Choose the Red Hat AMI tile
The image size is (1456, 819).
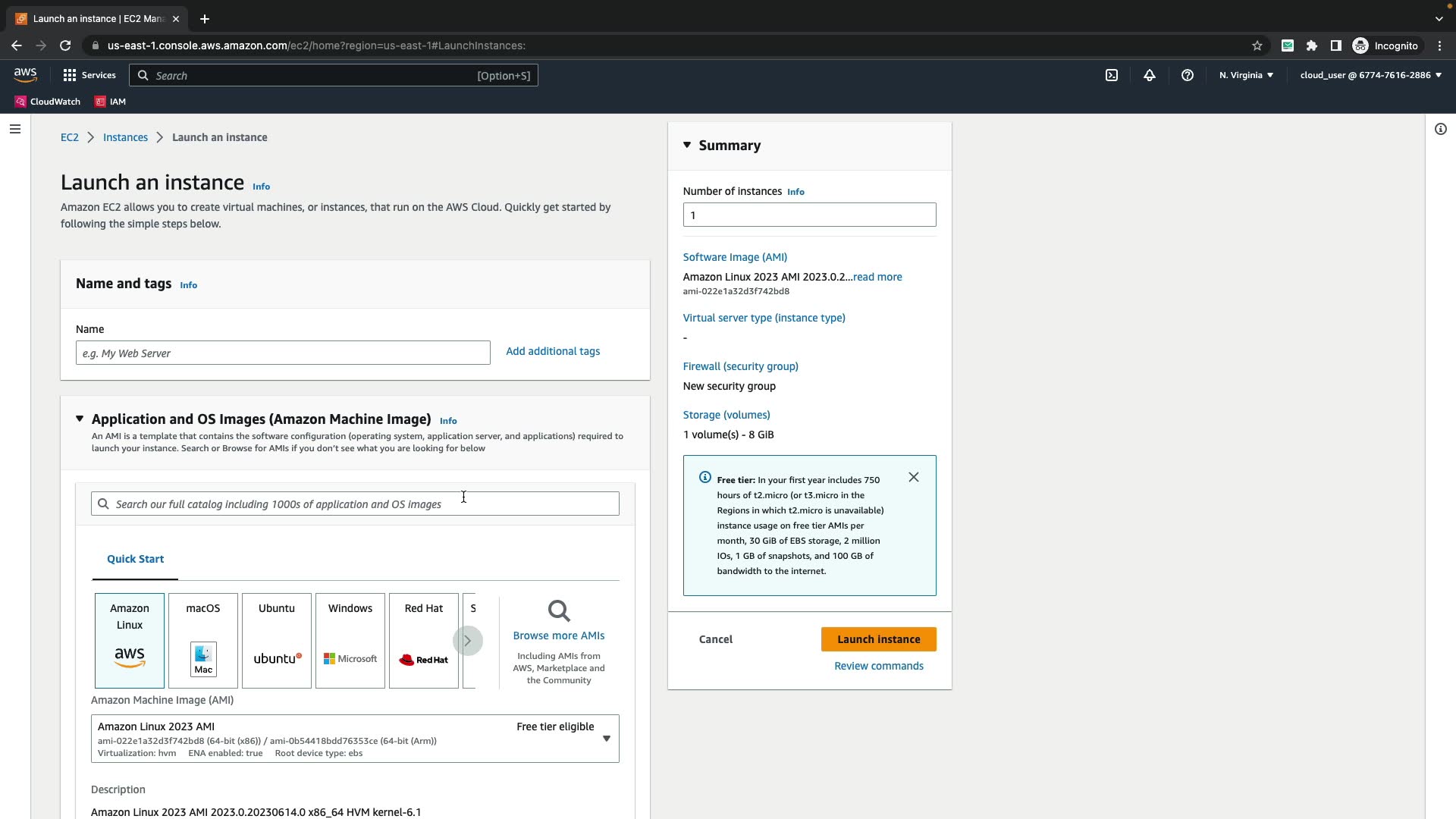click(x=423, y=641)
